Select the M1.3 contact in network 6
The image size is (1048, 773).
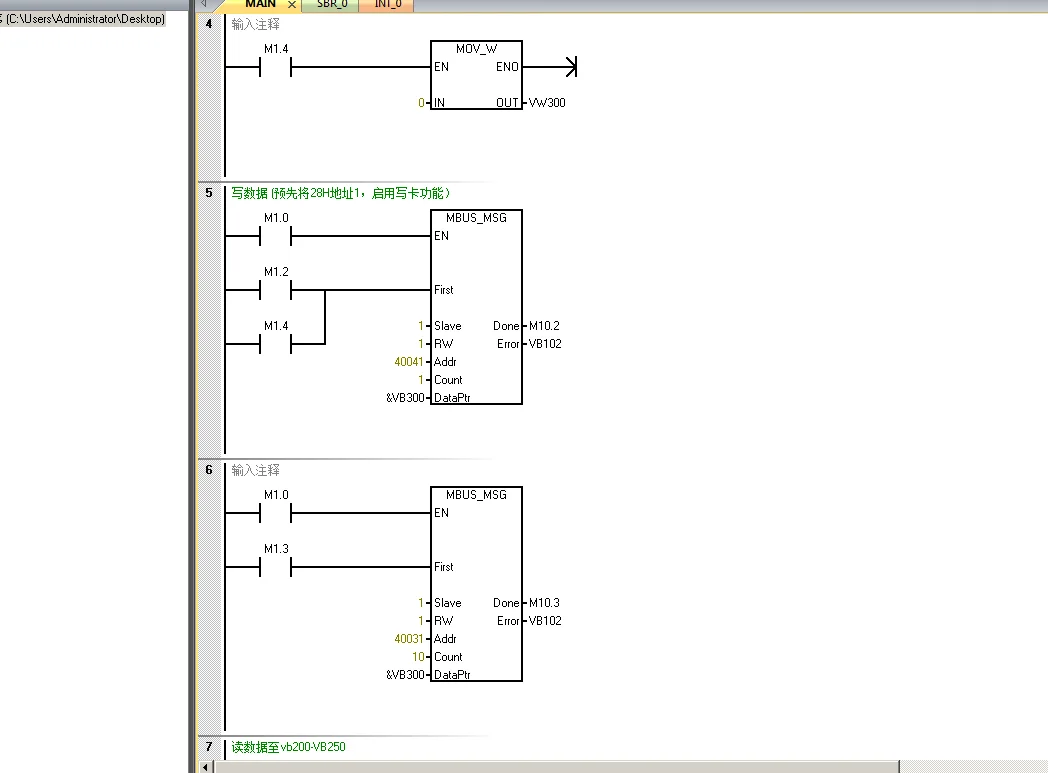click(275, 567)
